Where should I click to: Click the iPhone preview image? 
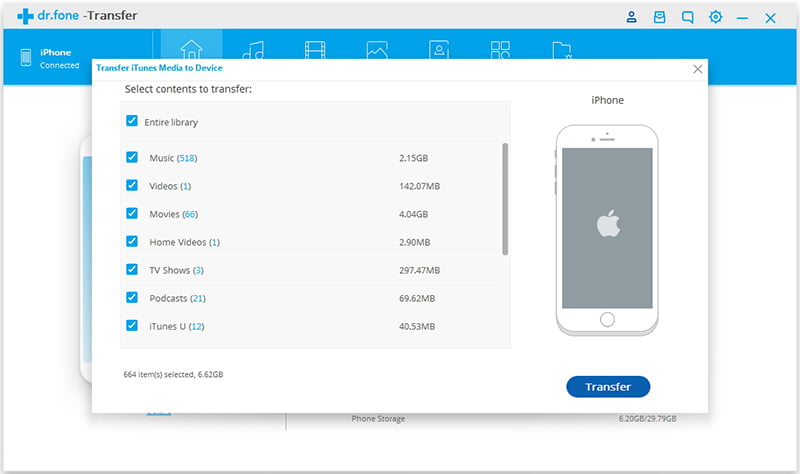point(607,230)
